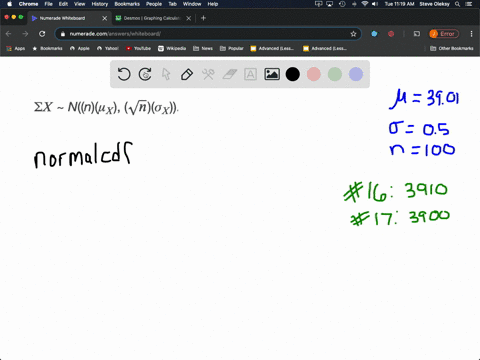Open the Window menu
The width and height of the screenshot is (480, 360).
[192, 4]
